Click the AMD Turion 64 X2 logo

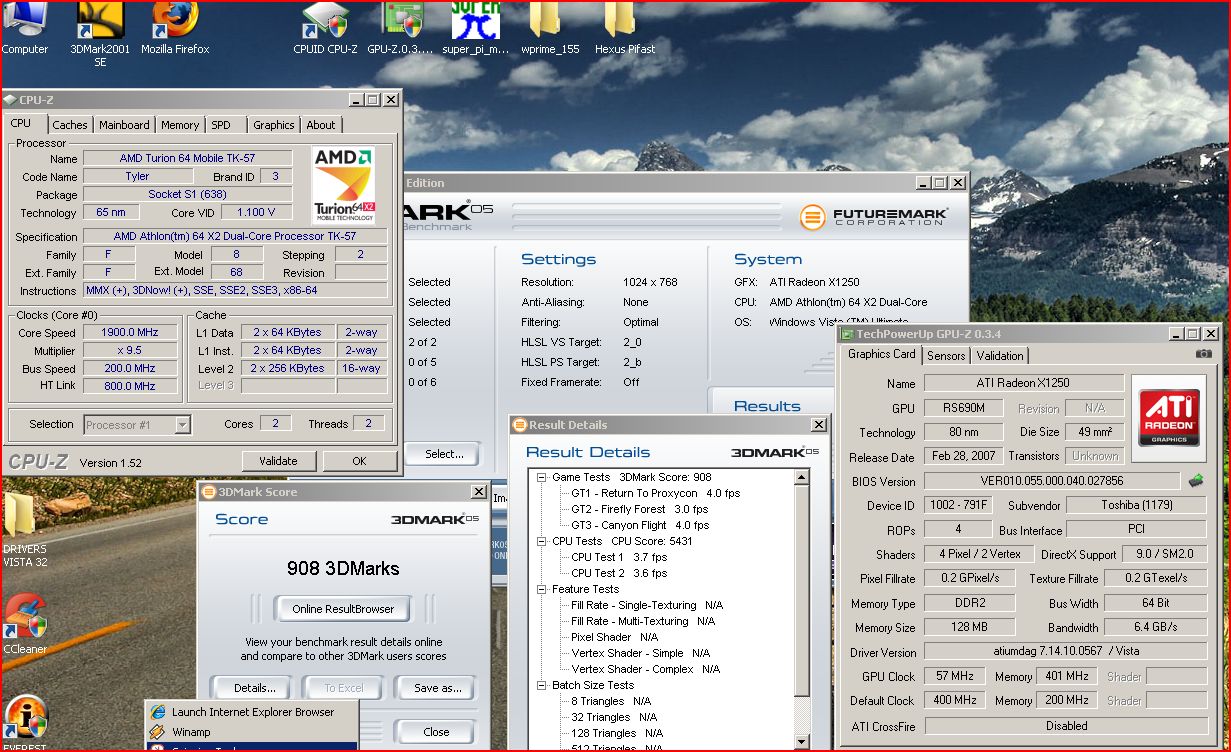tap(344, 186)
